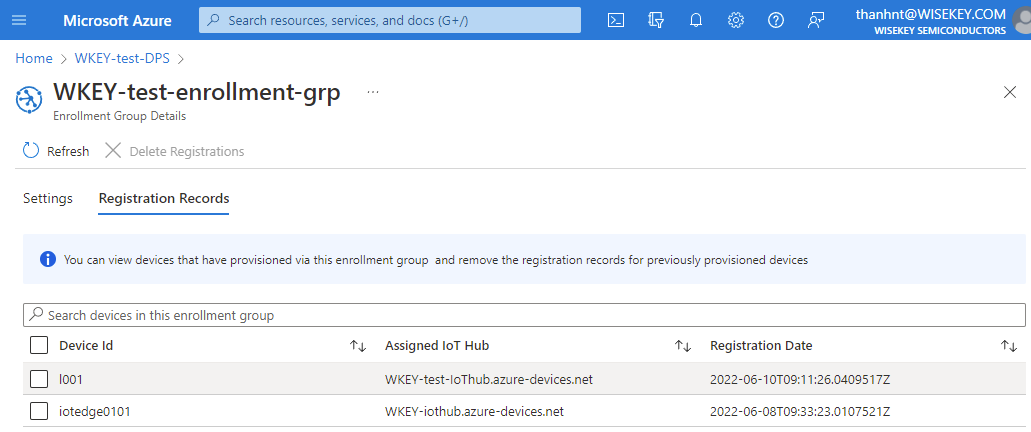Select the iotedge0101 row checkbox
Image resolution: width=1031 pixels, height=432 pixels.
(39, 411)
